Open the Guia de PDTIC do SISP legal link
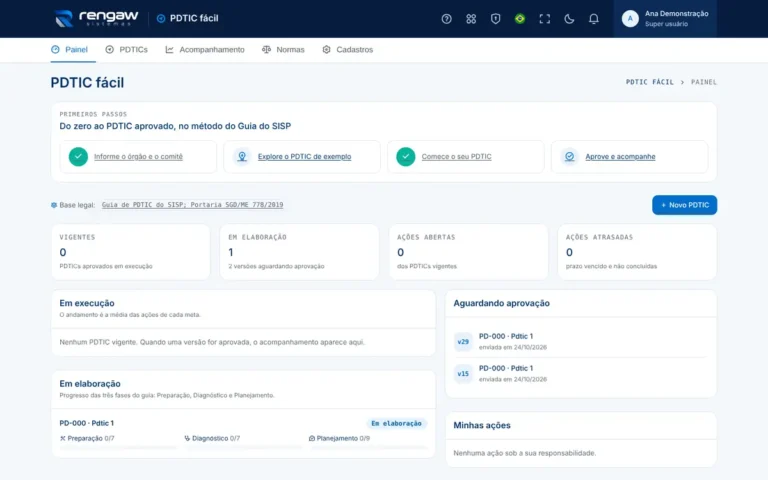768x480 pixels. [x=192, y=205]
